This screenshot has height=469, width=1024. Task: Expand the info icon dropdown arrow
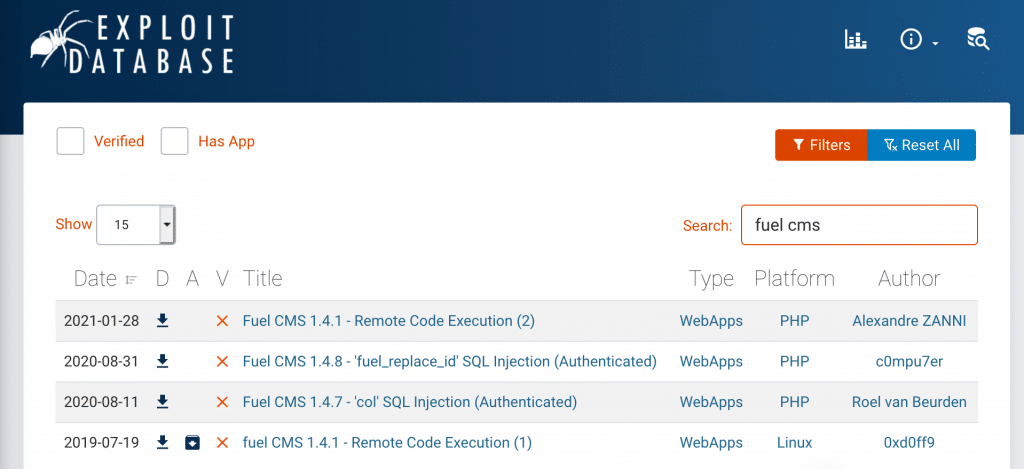tap(935, 44)
